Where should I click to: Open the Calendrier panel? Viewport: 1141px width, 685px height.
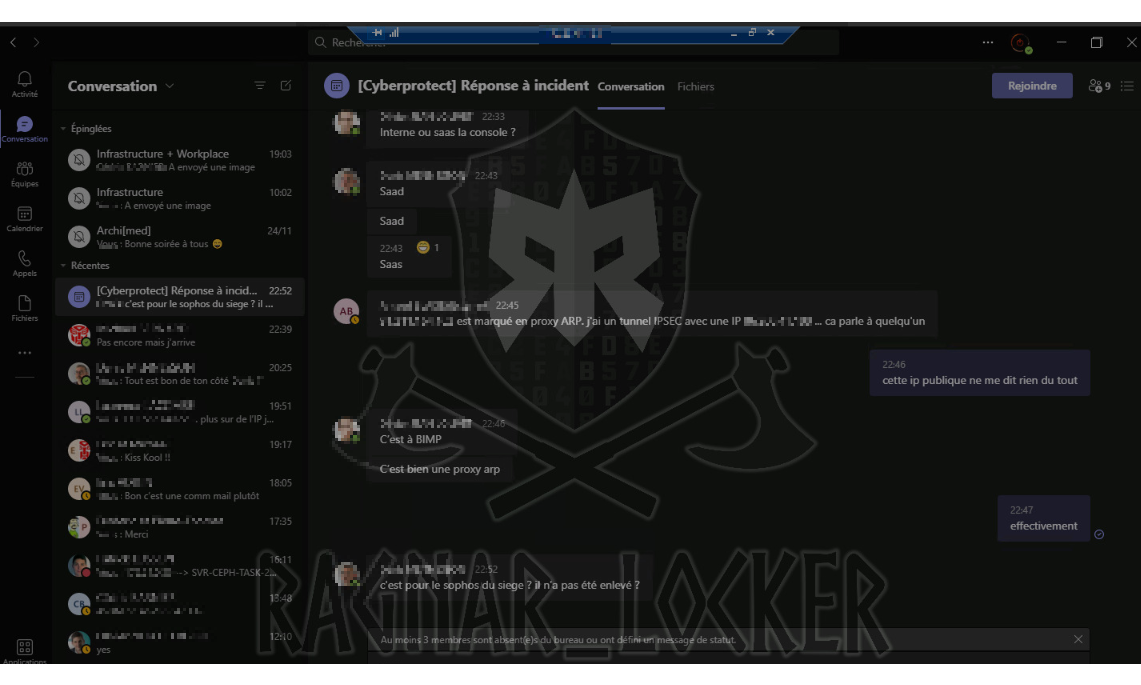click(x=24, y=219)
